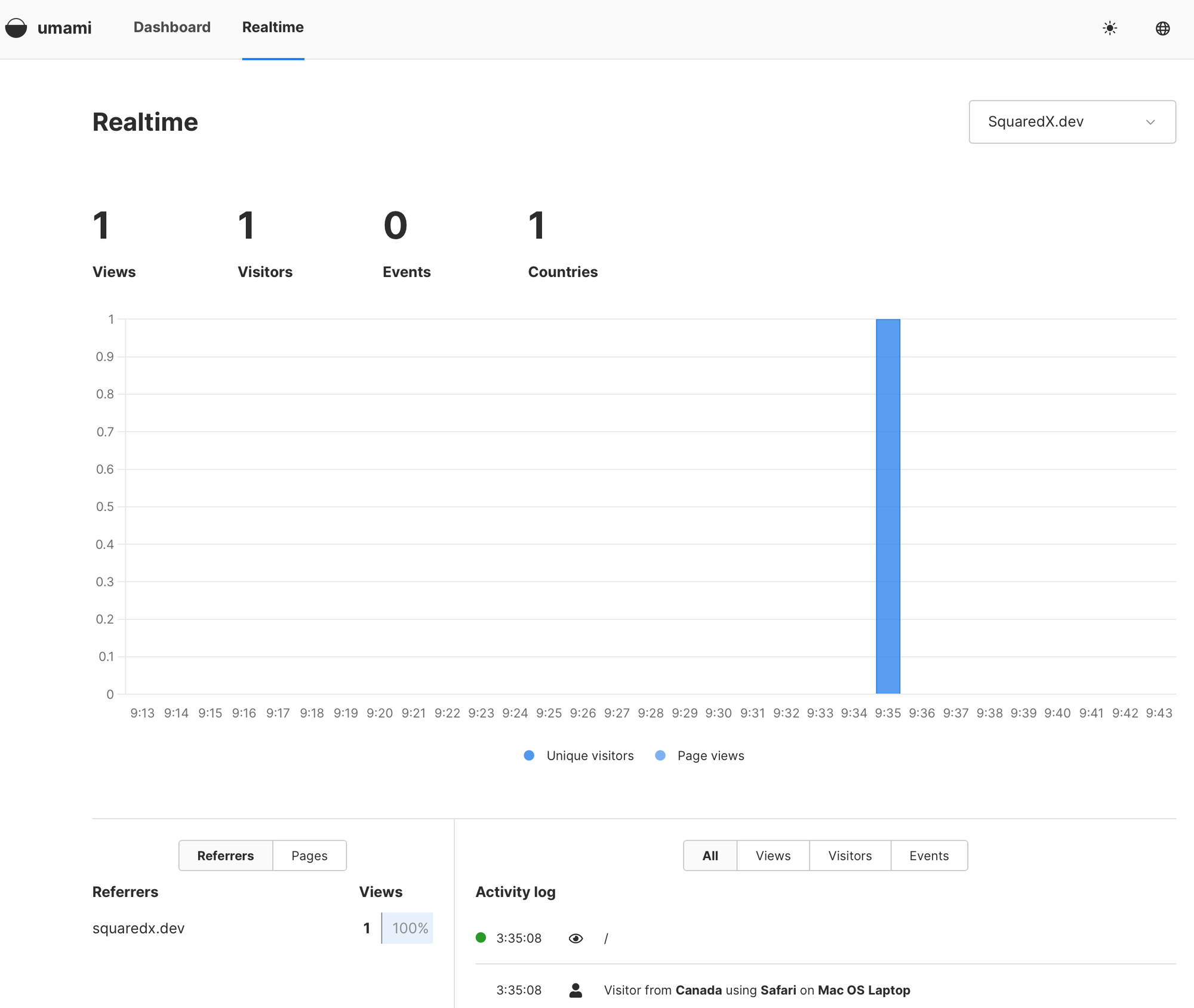Switch to dark theme via sun icon
Image resolution: width=1194 pixels, height=1008 pixels.
click(1109, 28)
